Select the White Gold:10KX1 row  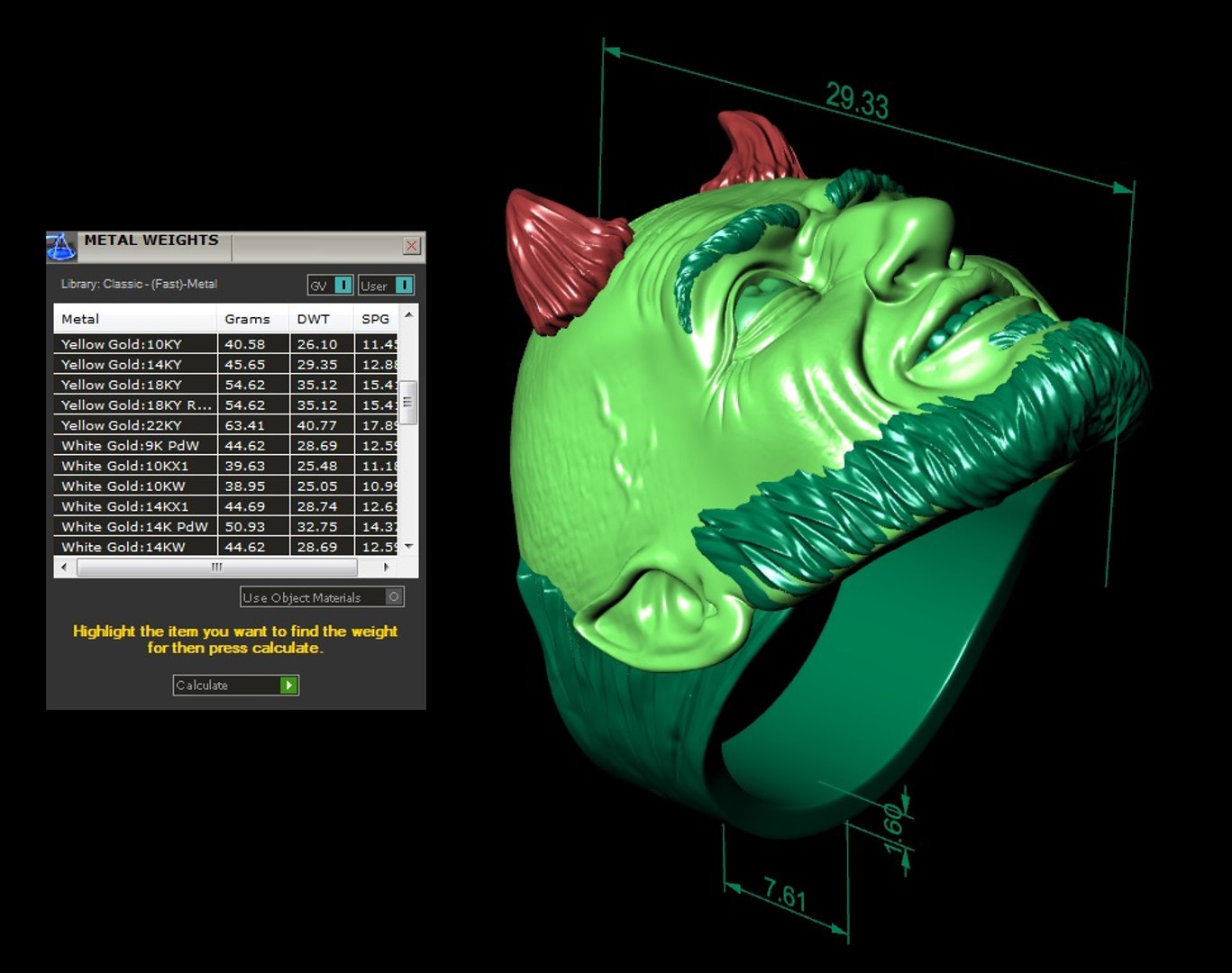pyautogui.click(x=225, y=466)
